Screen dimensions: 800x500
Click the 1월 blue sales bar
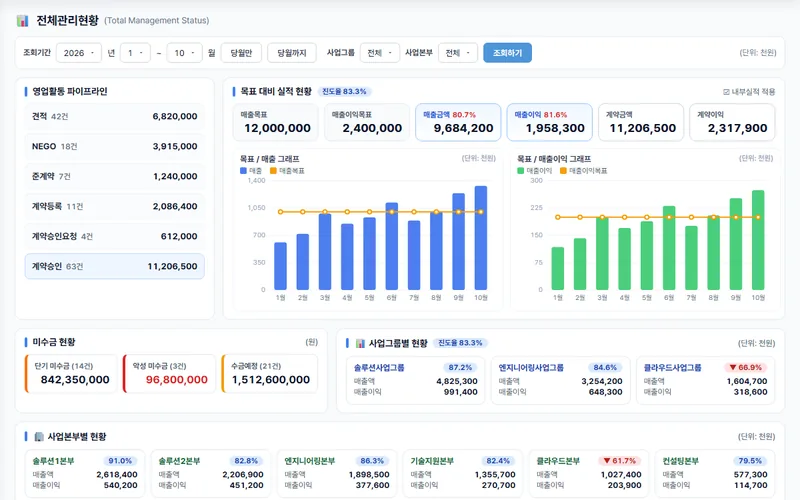280,266
